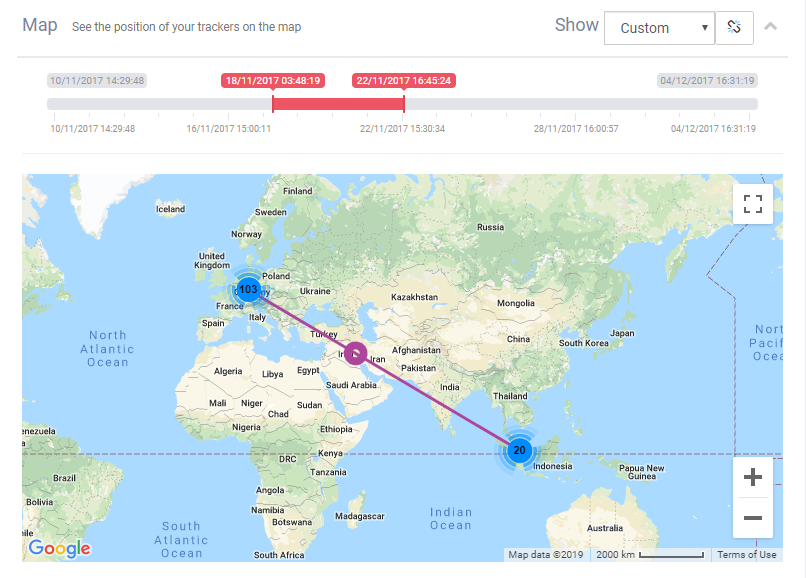Zoom out using the minus button
The width and height of the screenshot is (806, 578).
tap(753, 518)
